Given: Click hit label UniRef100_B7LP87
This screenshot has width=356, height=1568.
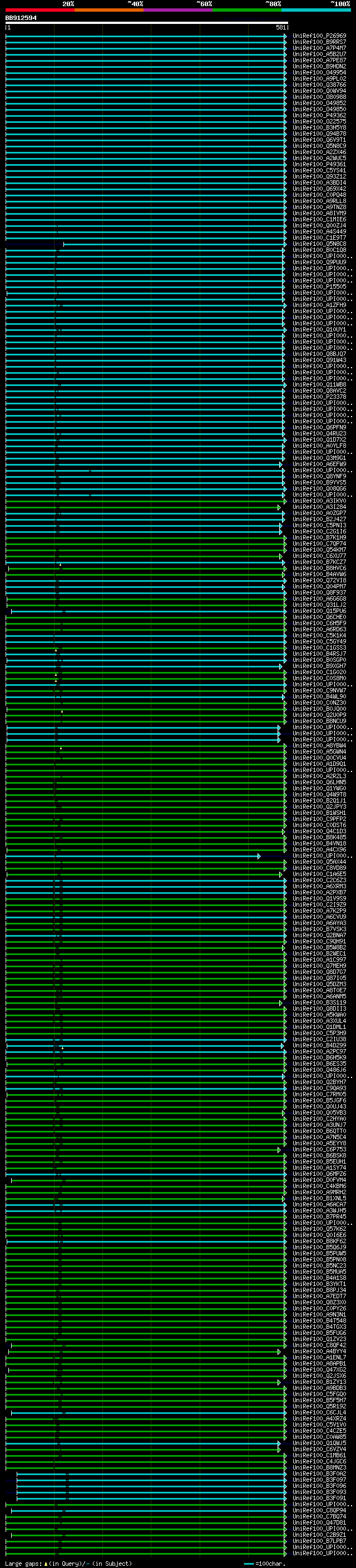Looking at the screenshot, I should [319, 1541].
